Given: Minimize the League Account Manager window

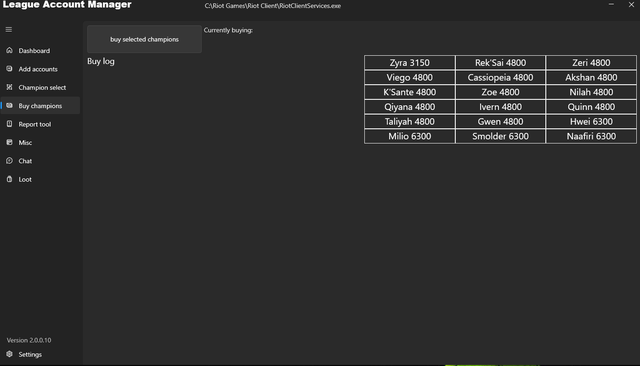Looking at the screenshot, I should coord(611,4).
